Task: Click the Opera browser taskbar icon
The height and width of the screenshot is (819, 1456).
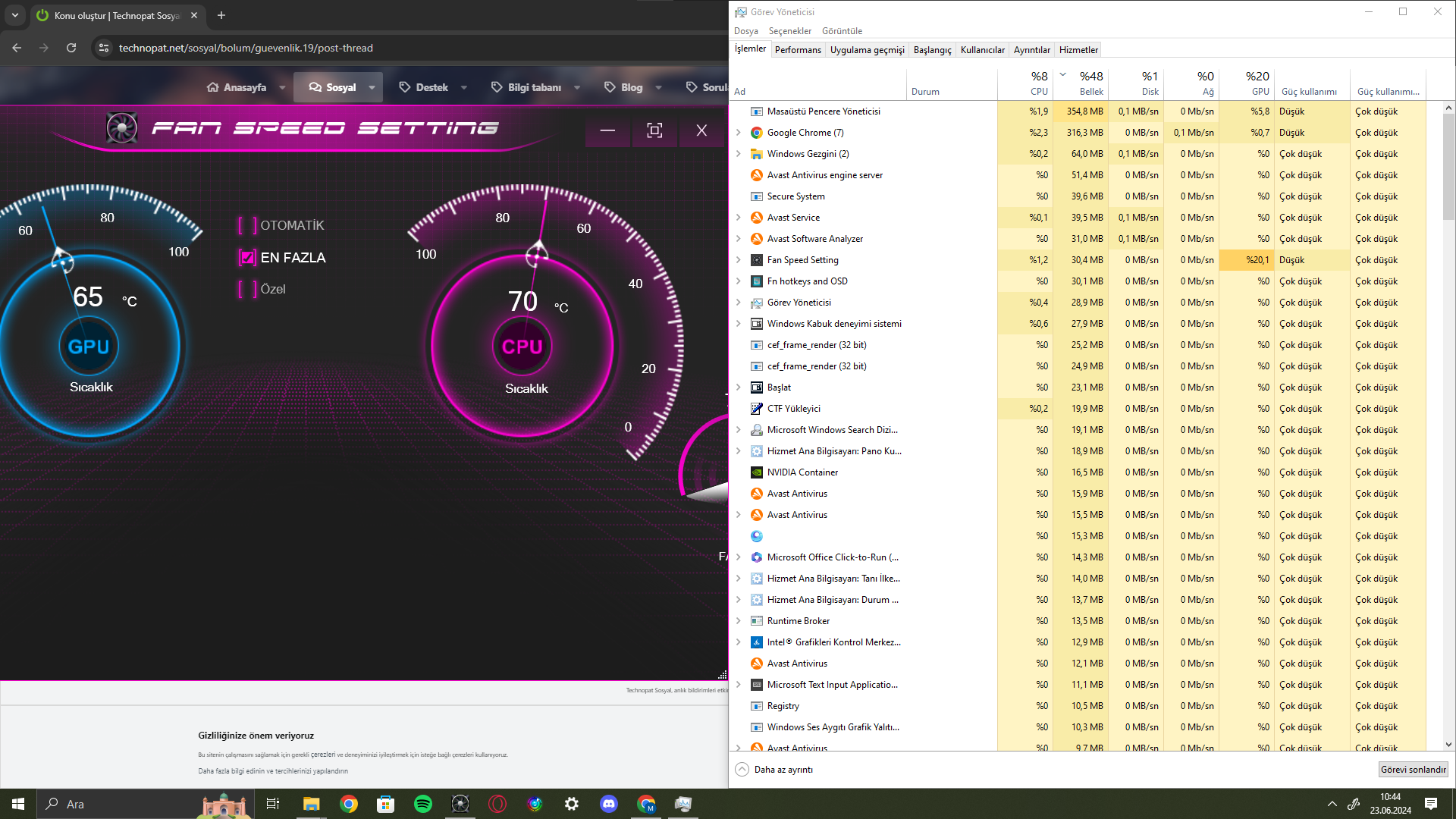Action: click(x=497, y=804)
